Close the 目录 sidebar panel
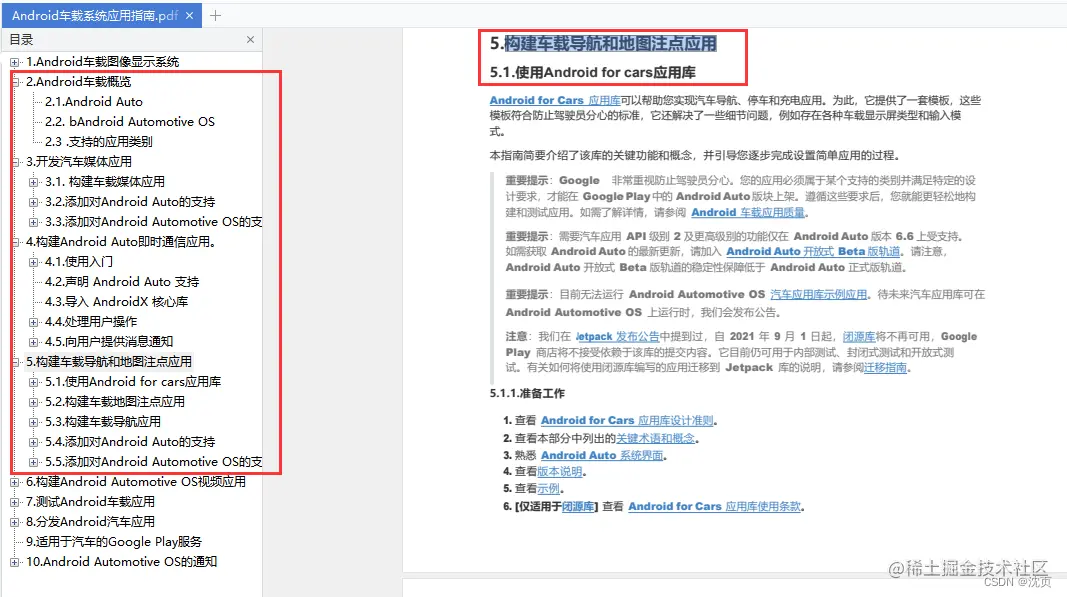The height and width of the screenshot is (597, 1067). (250, 38)
